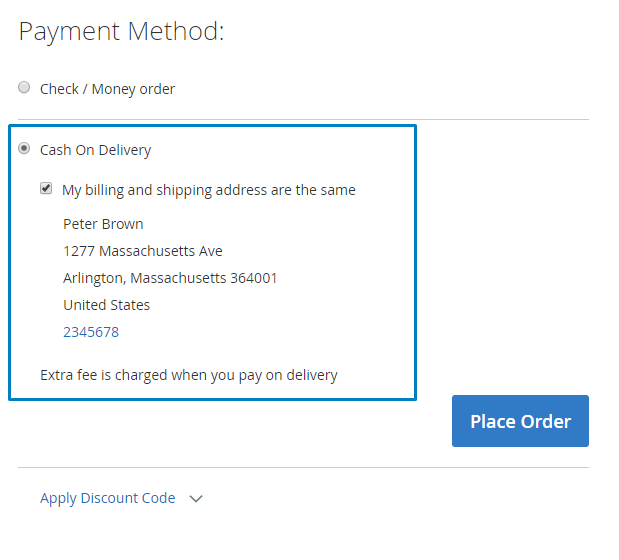Toggle the billing and shipping same checkbox
The image size is (619, 560).
click(46, 188)
